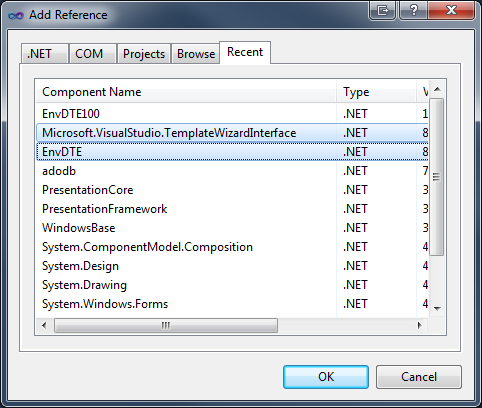Viewport: 482px width, 408px height.
Task: Click the help question mark button
Action: click(413, 11)
